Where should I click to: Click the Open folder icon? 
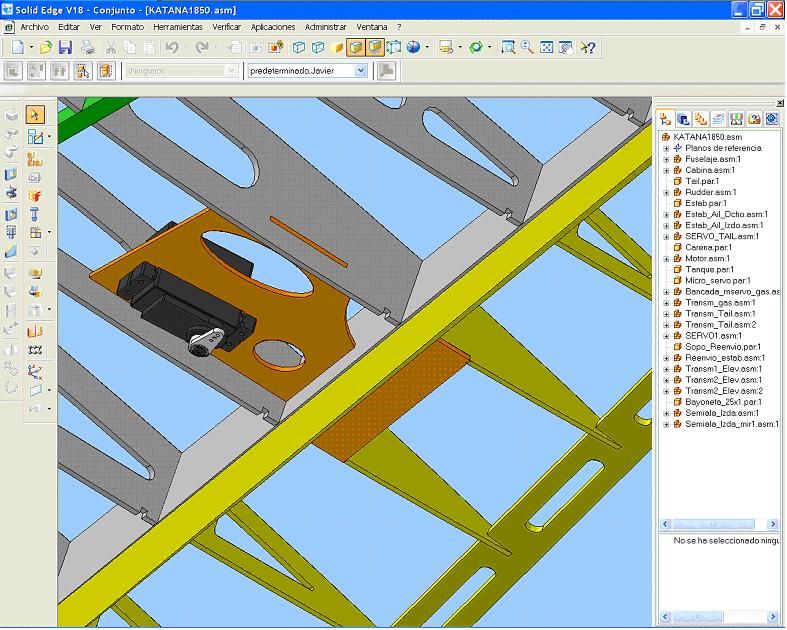coord(46,47)
